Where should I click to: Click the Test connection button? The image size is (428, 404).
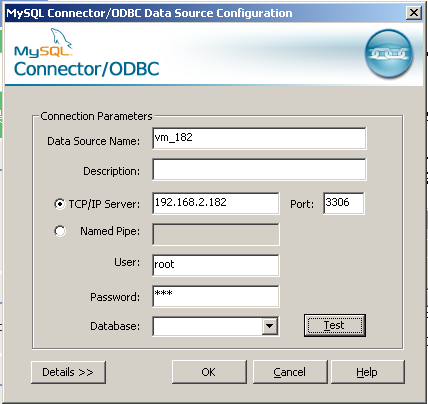[x=335, y=325]
